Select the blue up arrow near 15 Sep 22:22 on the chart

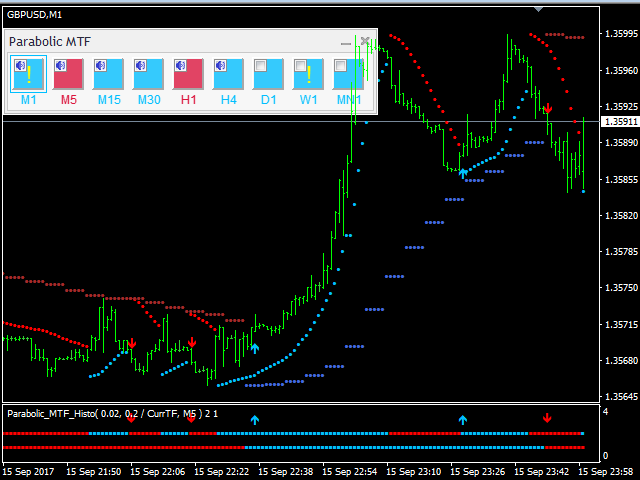(x=255, y=349)
